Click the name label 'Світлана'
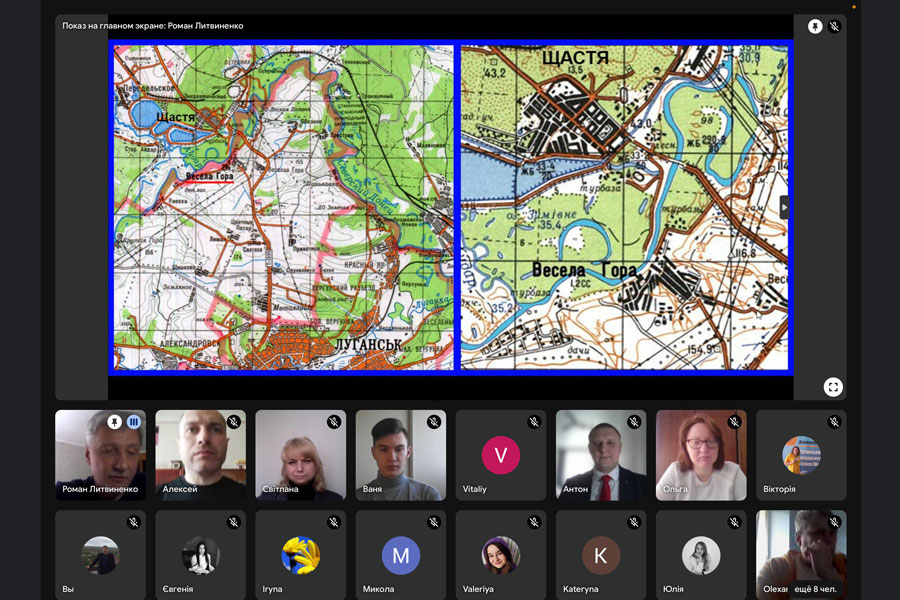The height and width of the screenshot is (600, 900). pyautogui.click(x=280, y=489)
